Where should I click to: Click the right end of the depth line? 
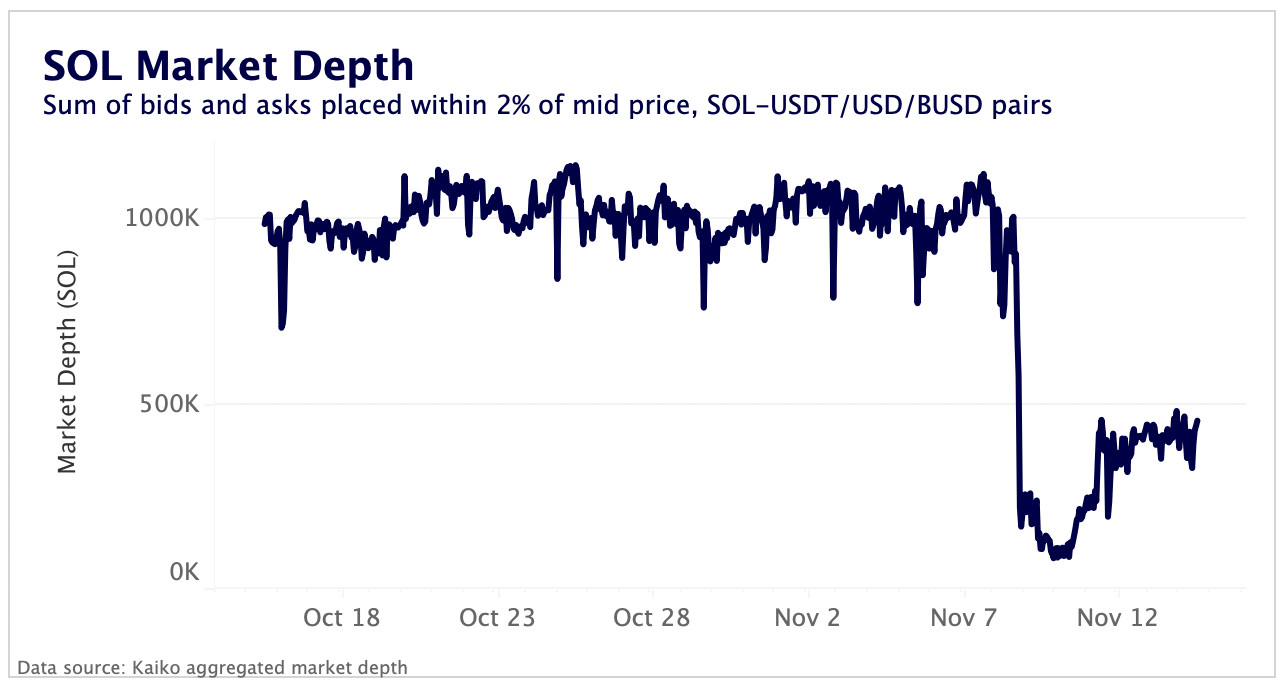click(1197, 422)
